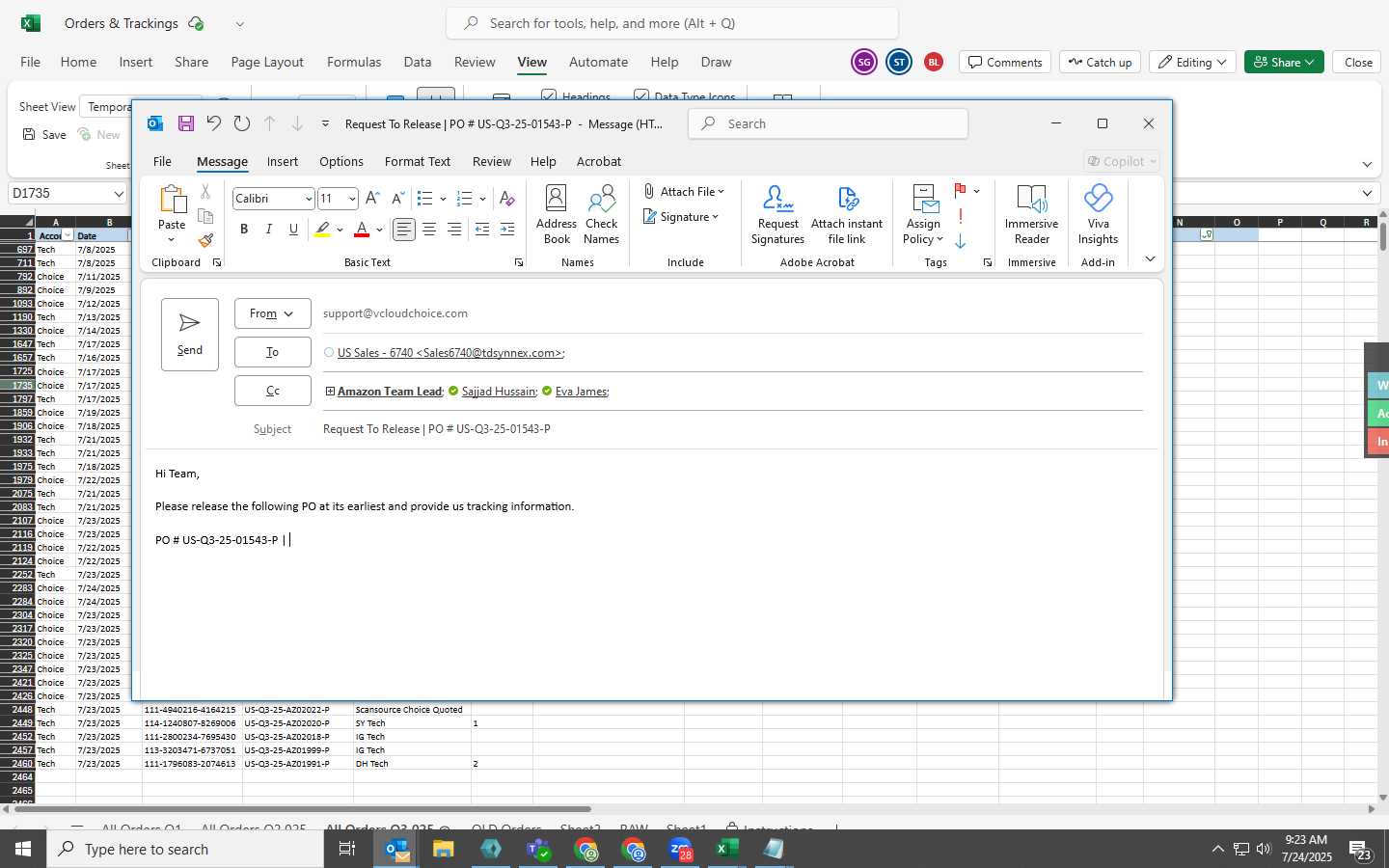Image resolution: width=1389 pixels, height=868 pixels.
Task: Insert a bulleted list
Action: (424, 199)
